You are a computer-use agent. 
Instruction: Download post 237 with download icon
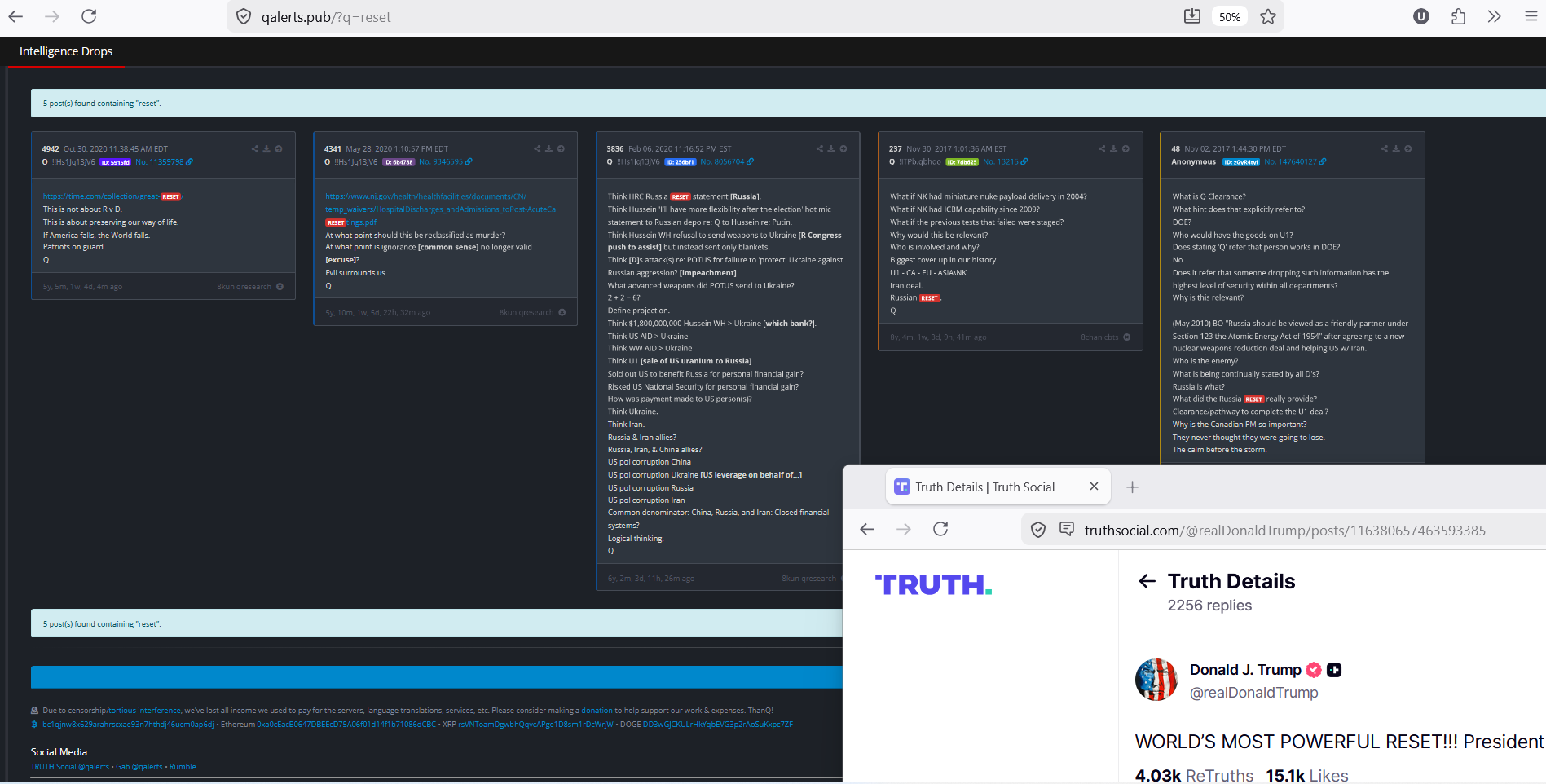coord(1113,149)
